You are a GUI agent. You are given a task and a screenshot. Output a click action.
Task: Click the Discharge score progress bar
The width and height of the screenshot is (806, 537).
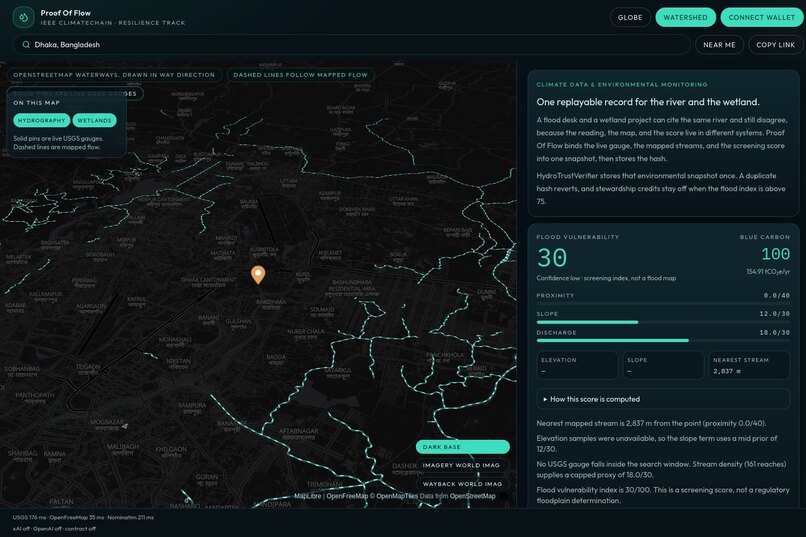click(663, 340)
